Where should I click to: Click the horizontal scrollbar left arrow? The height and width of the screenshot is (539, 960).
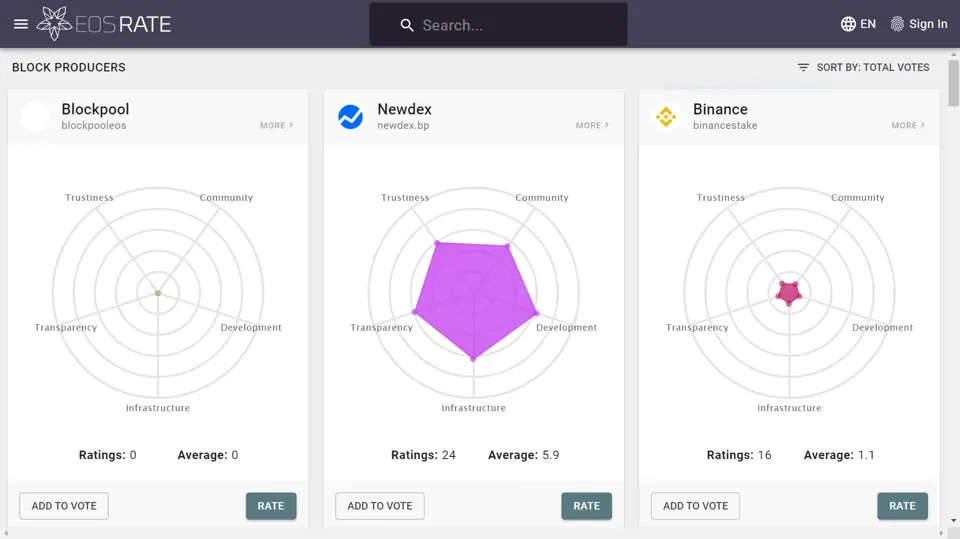pos(6,533)
